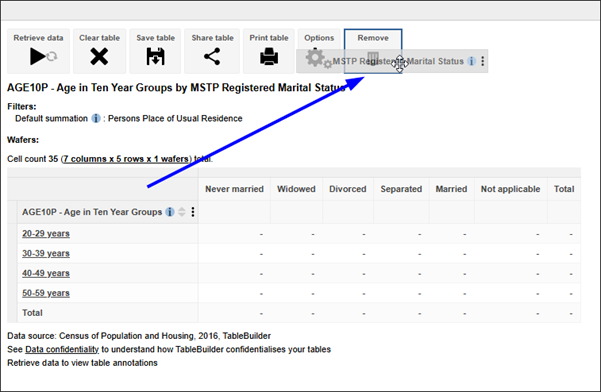Select the Divorced column header

(348, 189)
